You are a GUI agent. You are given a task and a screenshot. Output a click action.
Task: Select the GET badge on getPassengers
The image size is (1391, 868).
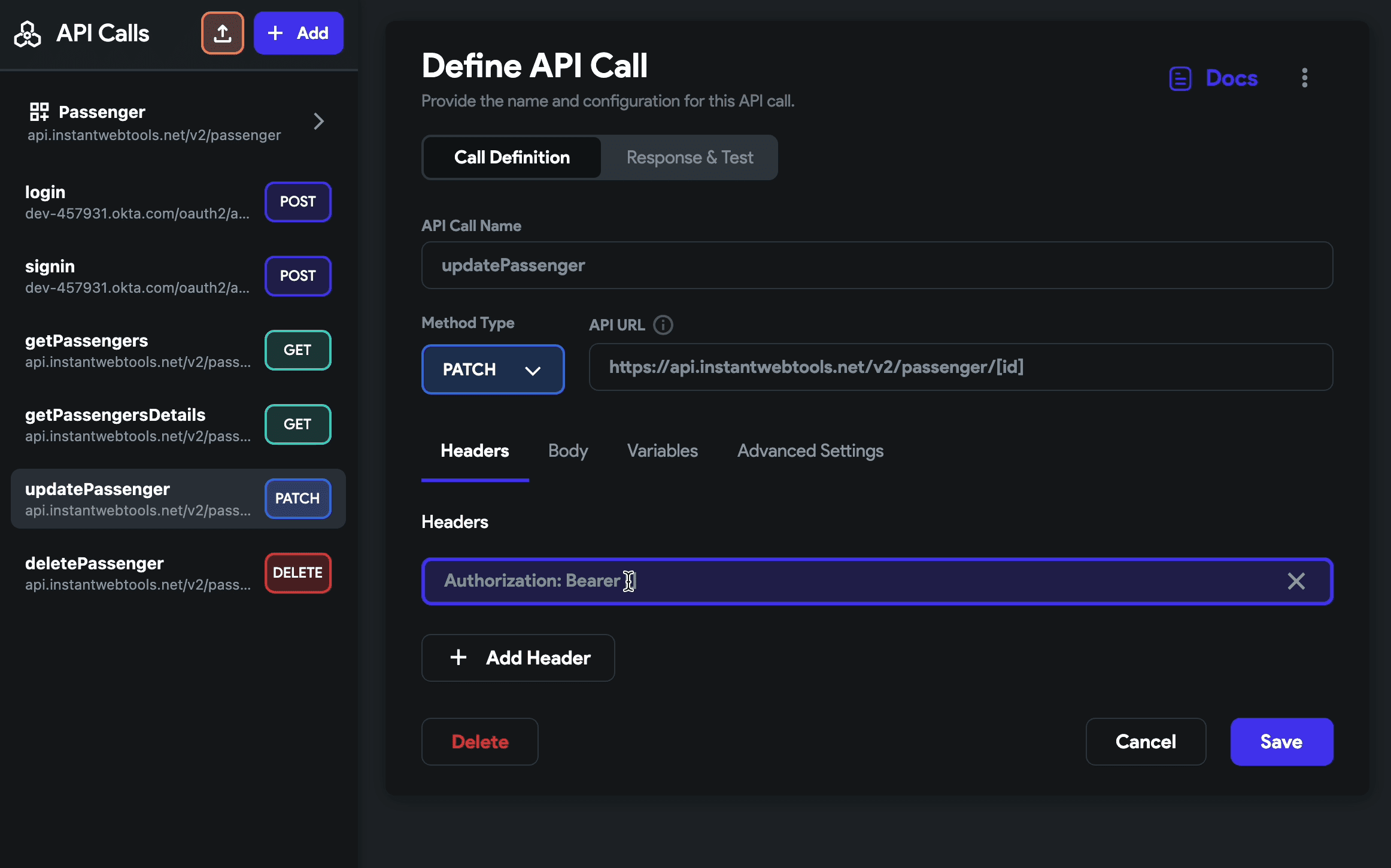tap(297, 350)
